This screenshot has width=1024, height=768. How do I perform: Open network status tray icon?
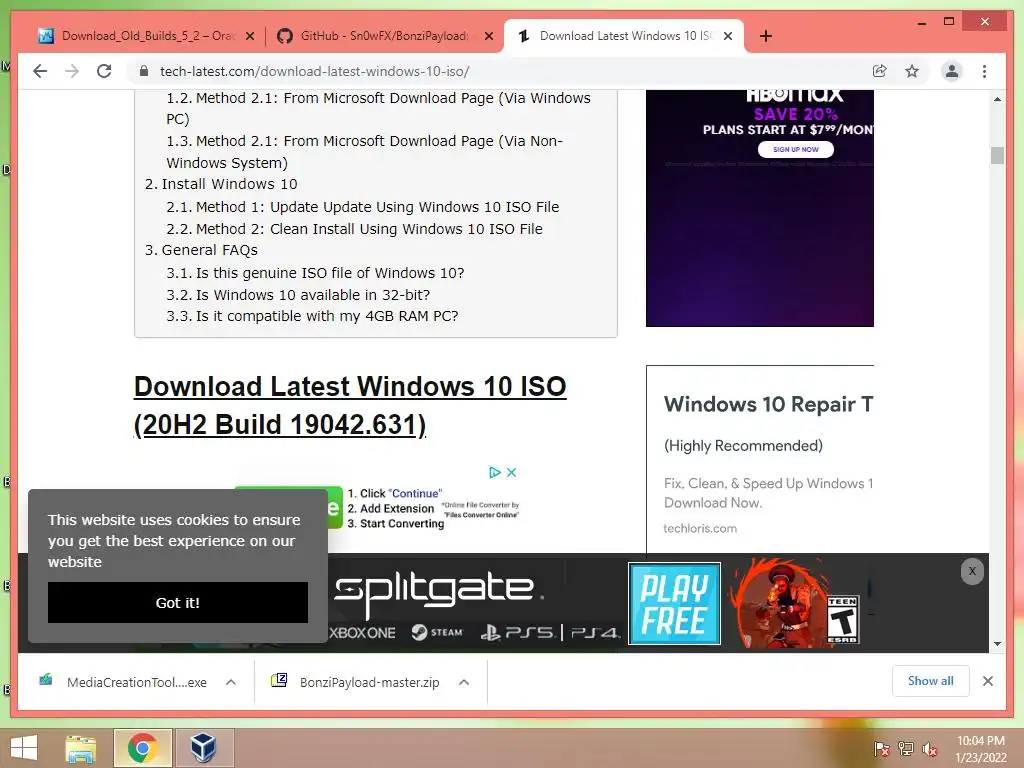point(906,749)
